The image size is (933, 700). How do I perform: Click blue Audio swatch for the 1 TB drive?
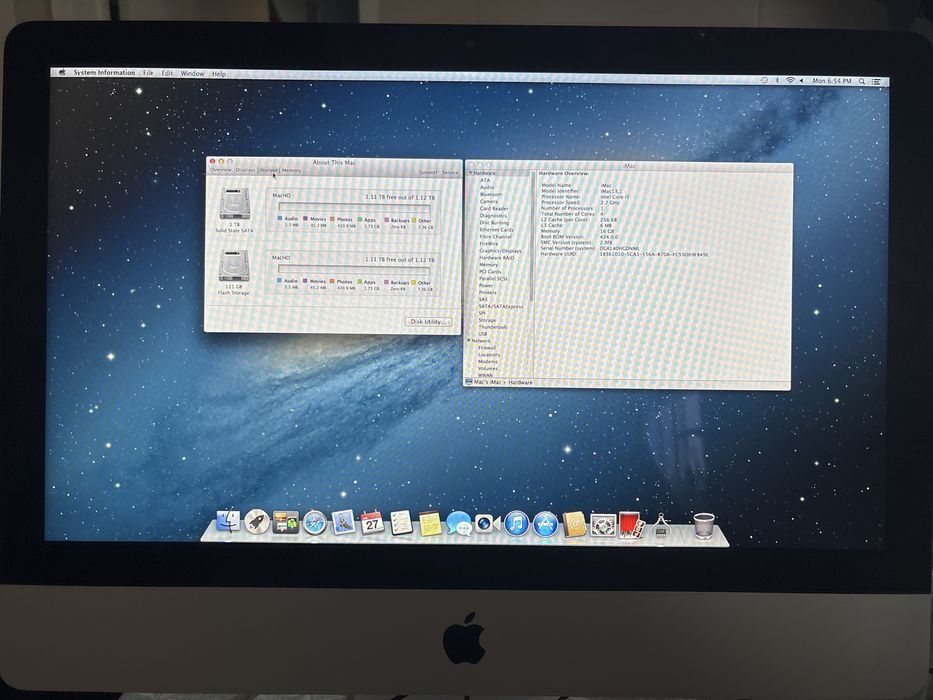pos(280,218)
